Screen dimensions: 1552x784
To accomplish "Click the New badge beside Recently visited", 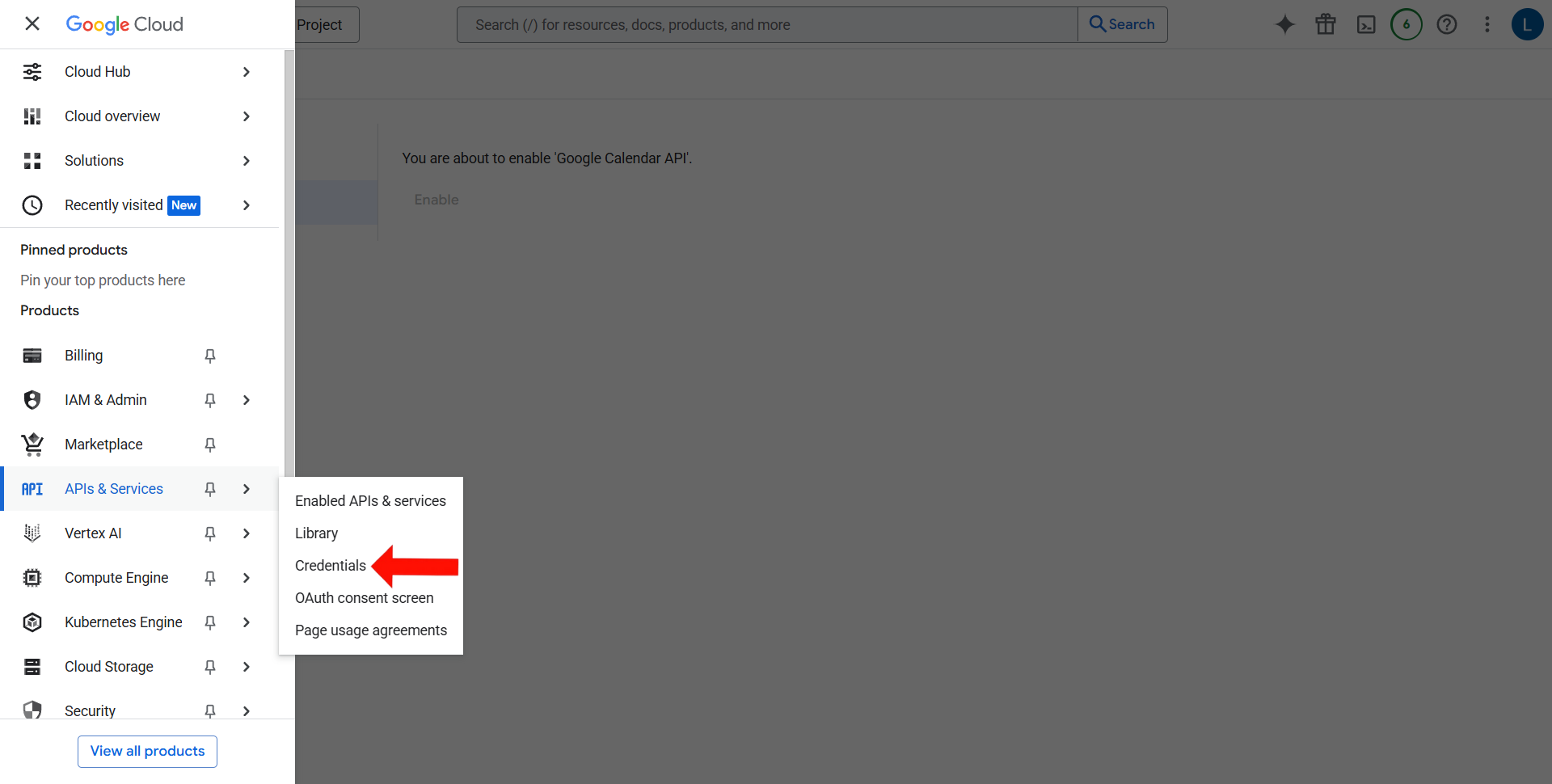I will (x=183, y=205).
